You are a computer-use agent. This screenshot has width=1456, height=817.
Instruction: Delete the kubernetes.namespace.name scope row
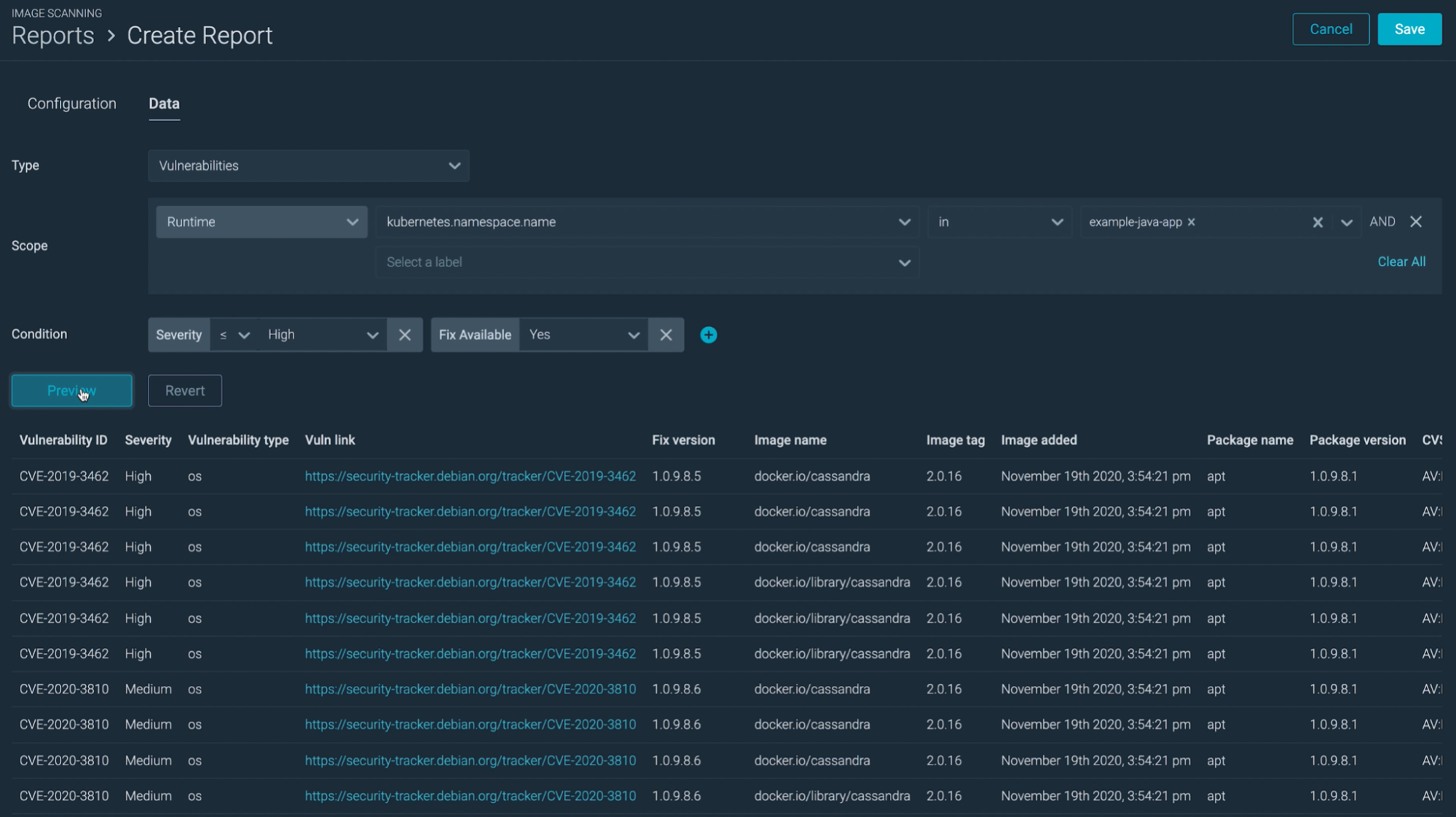1415,221
